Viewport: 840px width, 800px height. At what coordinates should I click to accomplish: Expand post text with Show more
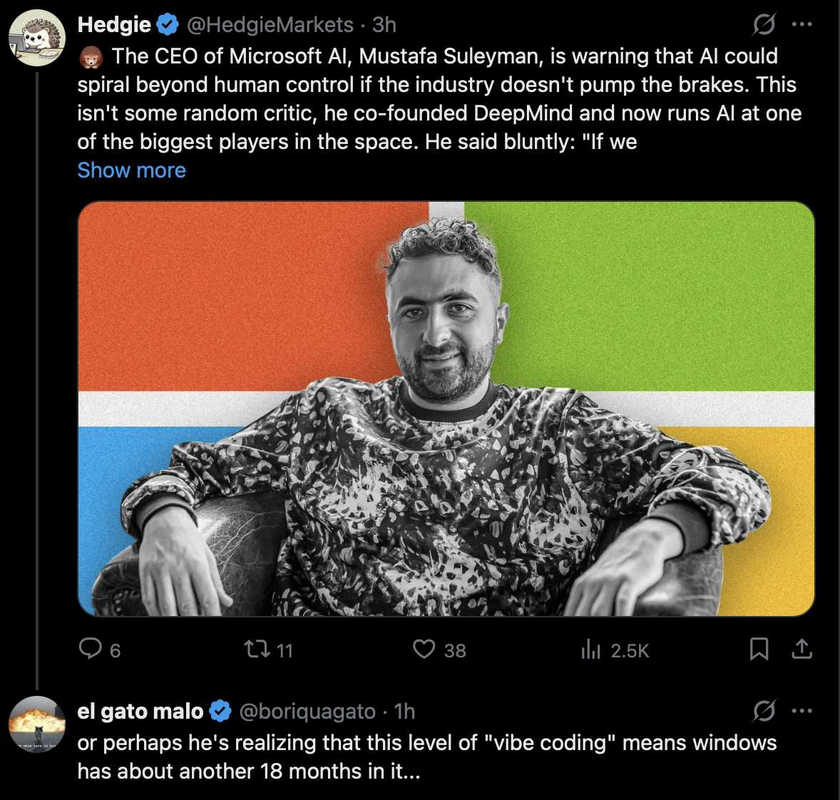click(131, 170)
